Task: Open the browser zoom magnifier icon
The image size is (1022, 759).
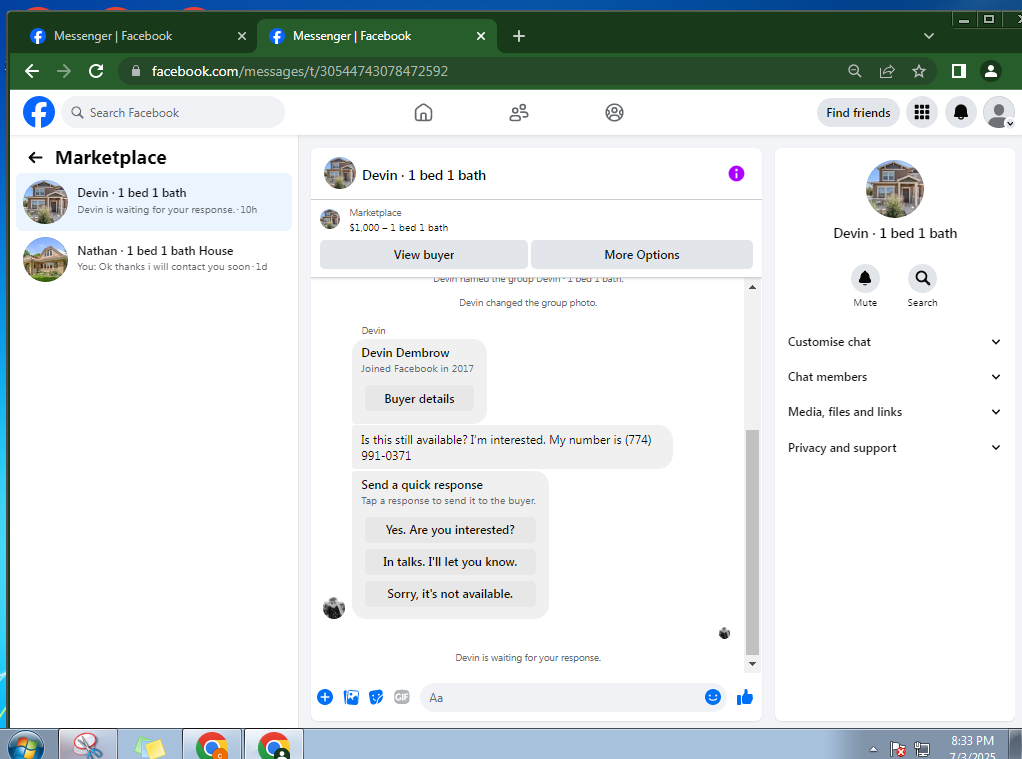Action: 854,71
